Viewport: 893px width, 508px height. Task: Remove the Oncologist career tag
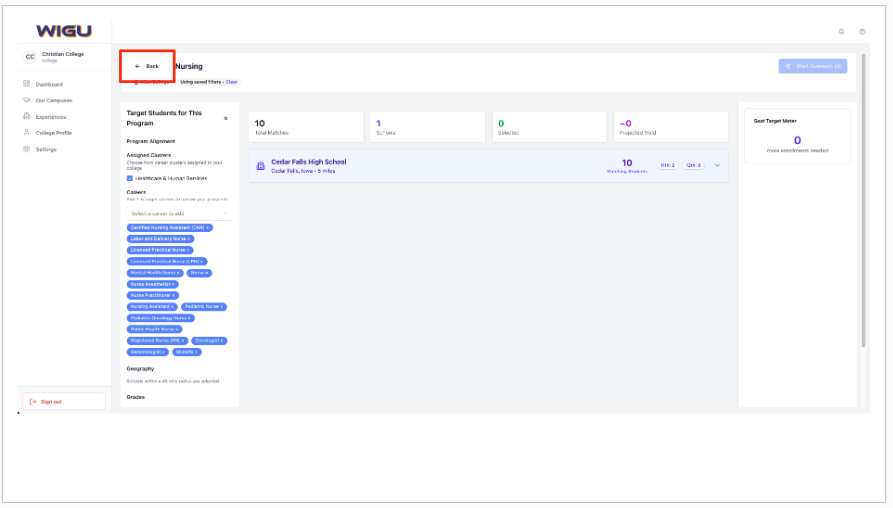click(222, 340)
